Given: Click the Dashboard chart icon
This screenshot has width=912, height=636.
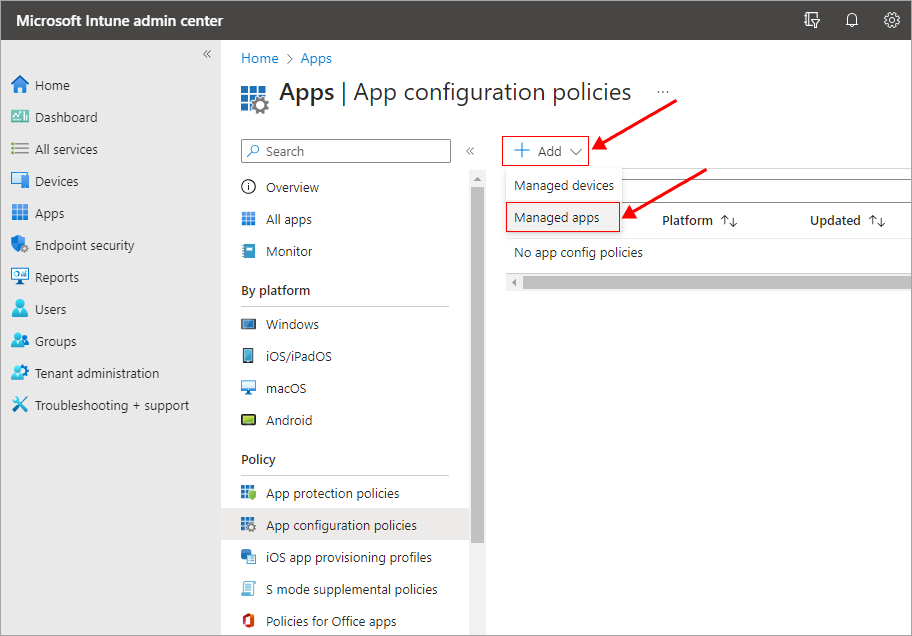Looking at the screenshot, I should 20,116.
